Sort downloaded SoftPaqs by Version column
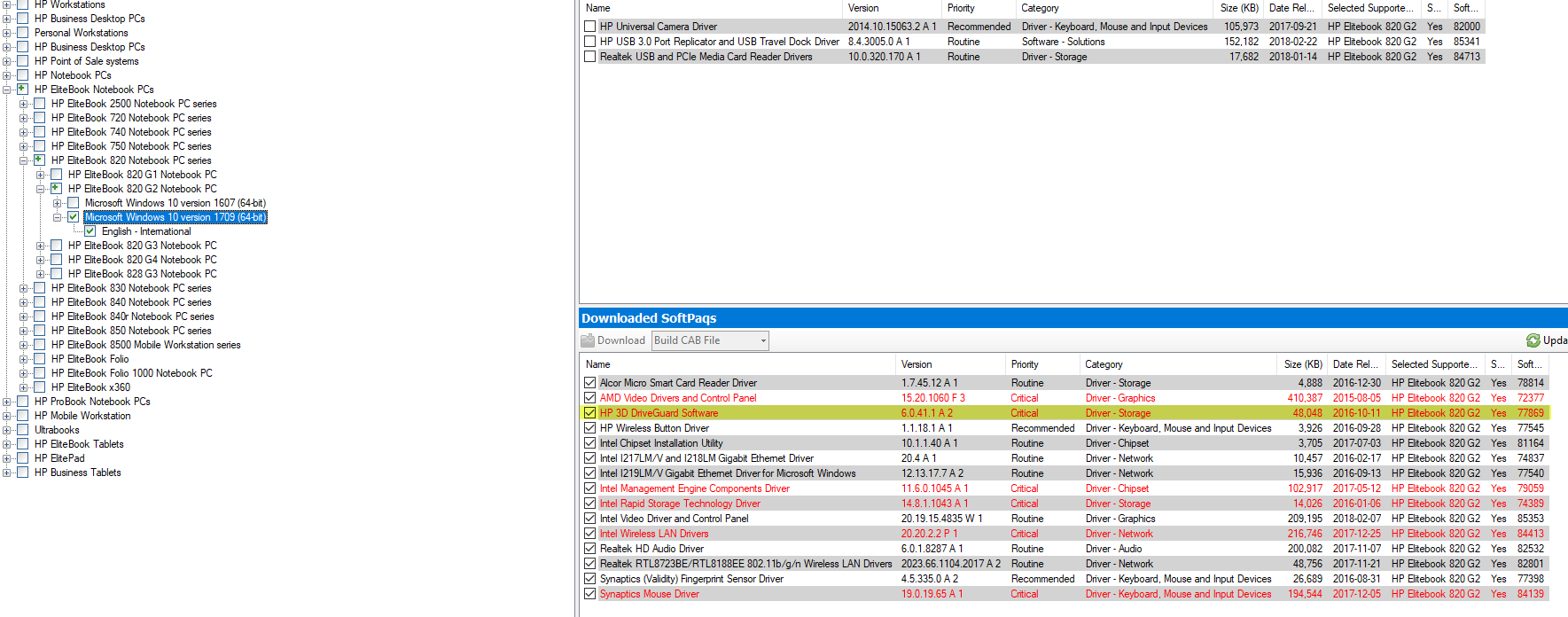The image size is (1568, 617). pos(950,364)
